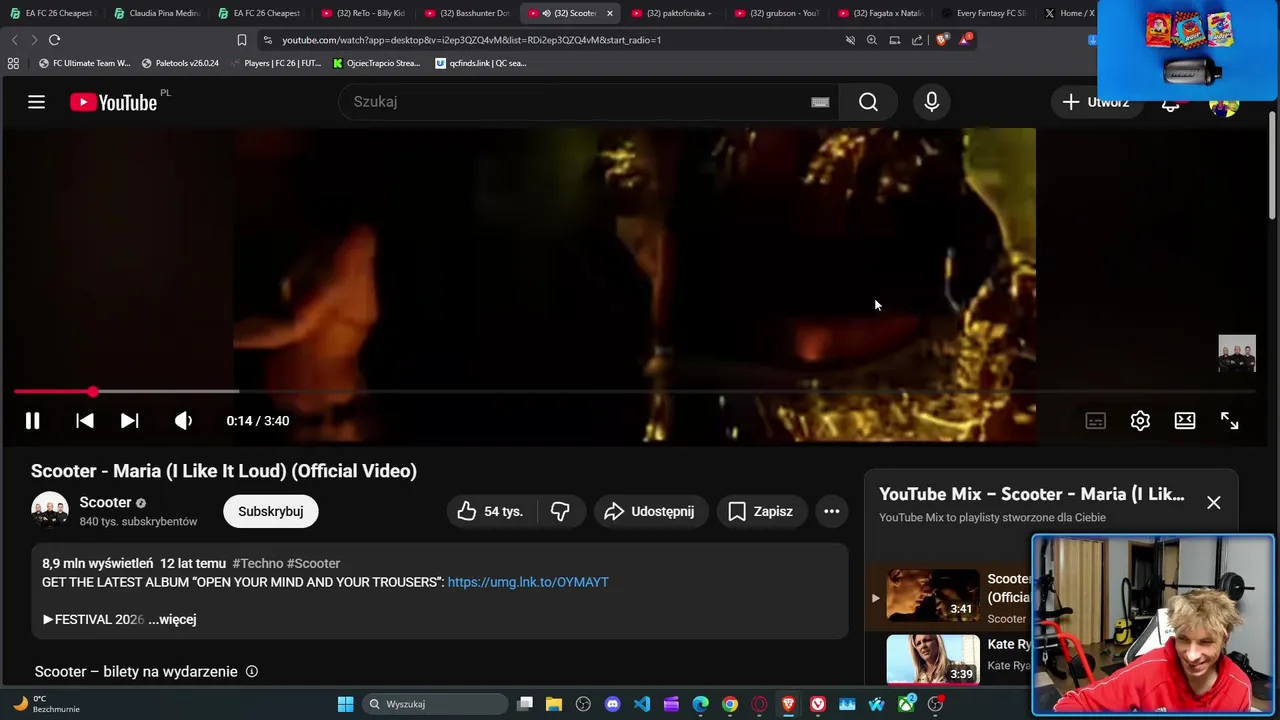This screenshot has width=1280, height=720.
Task: Open Discord from taskbar
Action: click(612, 704)
